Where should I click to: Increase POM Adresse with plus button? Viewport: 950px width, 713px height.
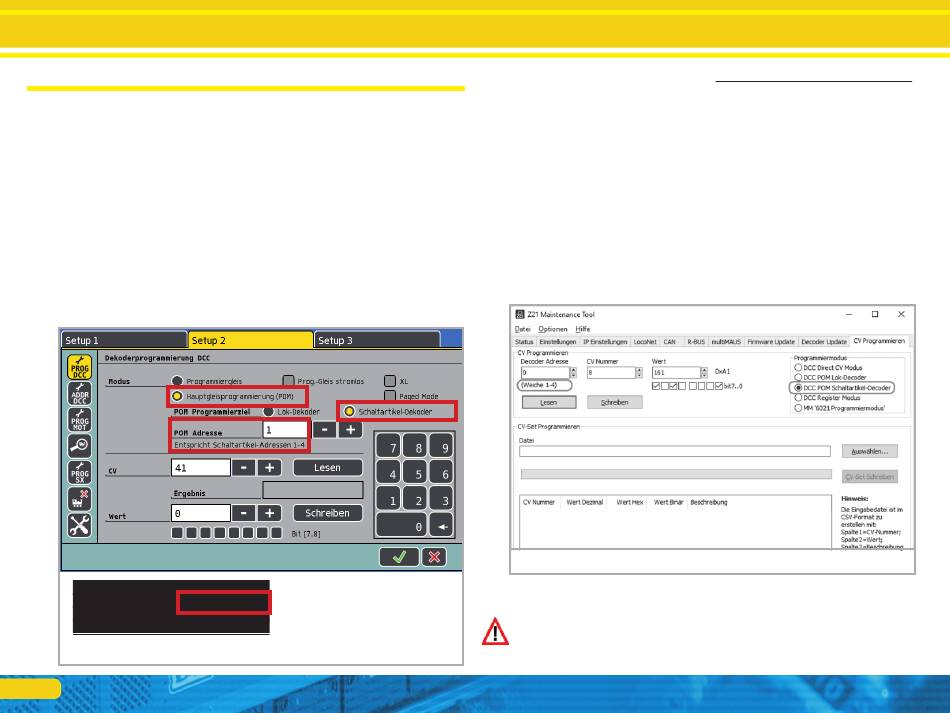(x=350, y=429)
